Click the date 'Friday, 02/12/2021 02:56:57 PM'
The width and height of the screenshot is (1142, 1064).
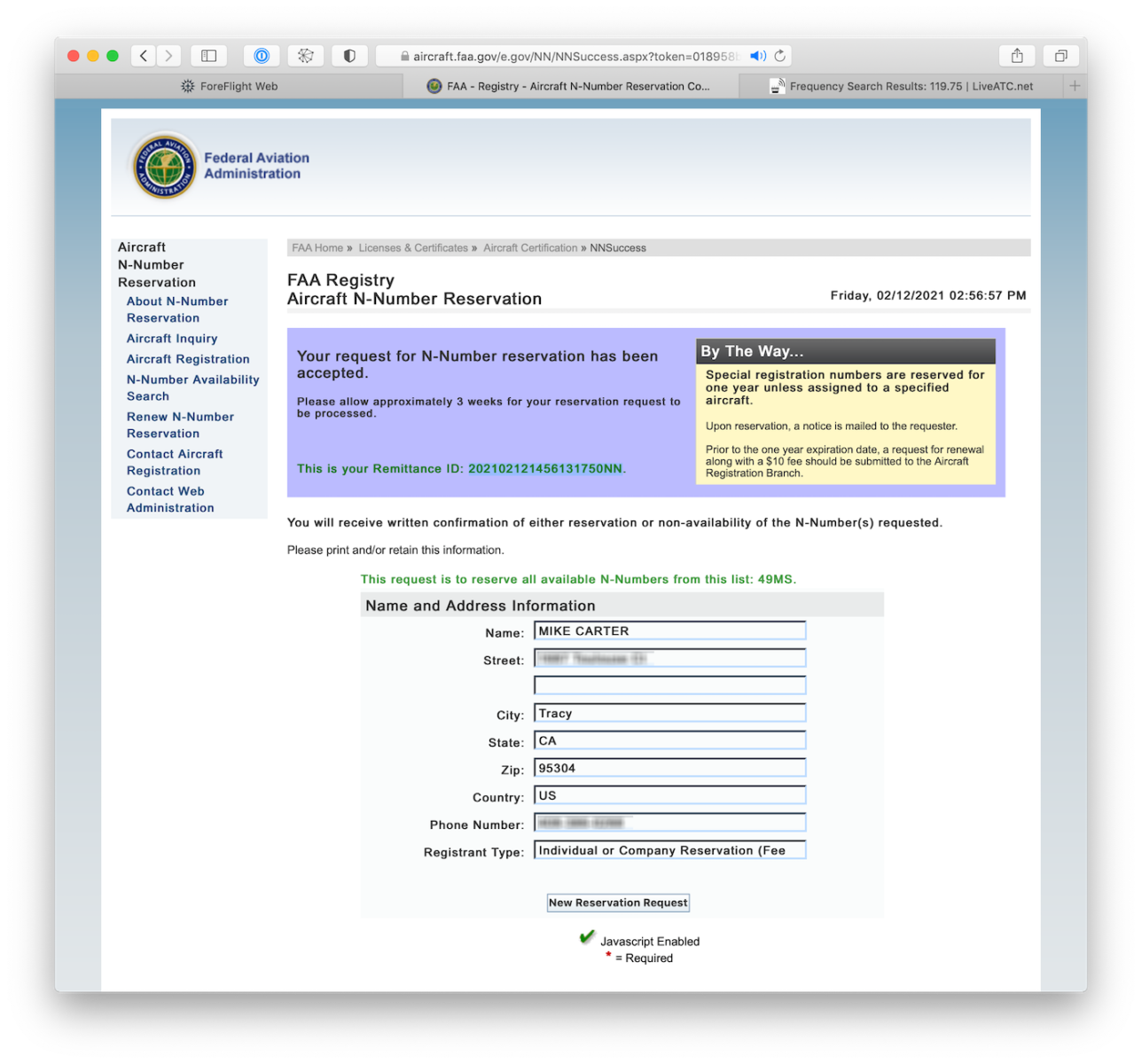[x=928, y=295]
